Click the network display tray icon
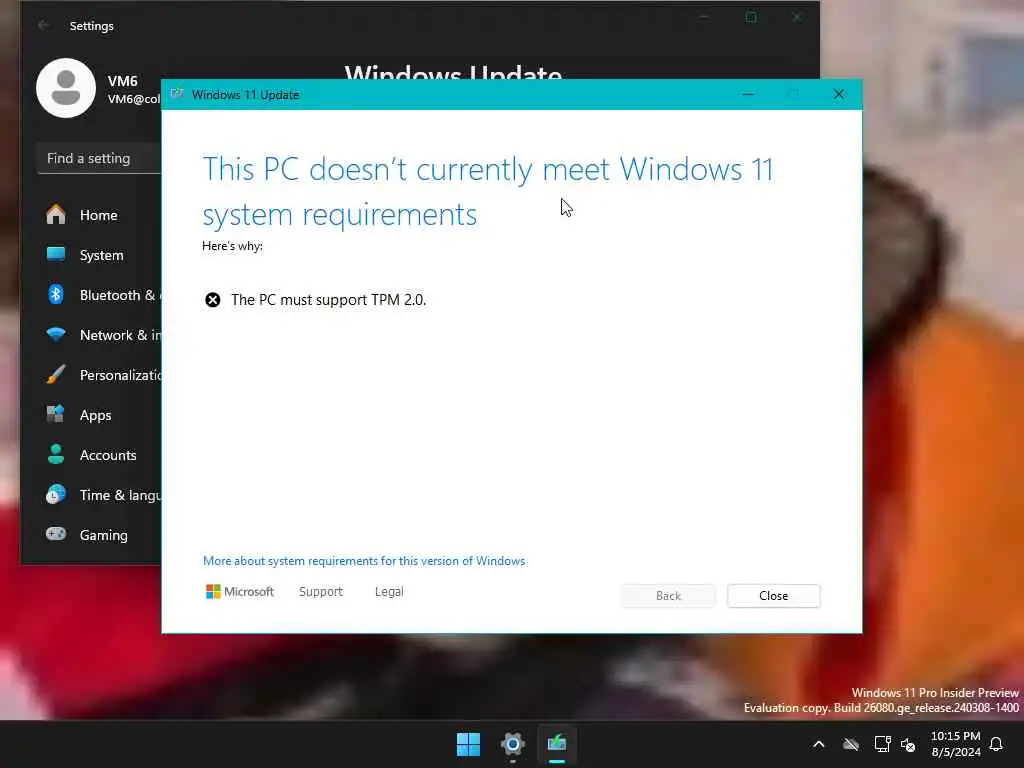The width and height of the screenshot is (1024, 768). click(x=882, y=744)
